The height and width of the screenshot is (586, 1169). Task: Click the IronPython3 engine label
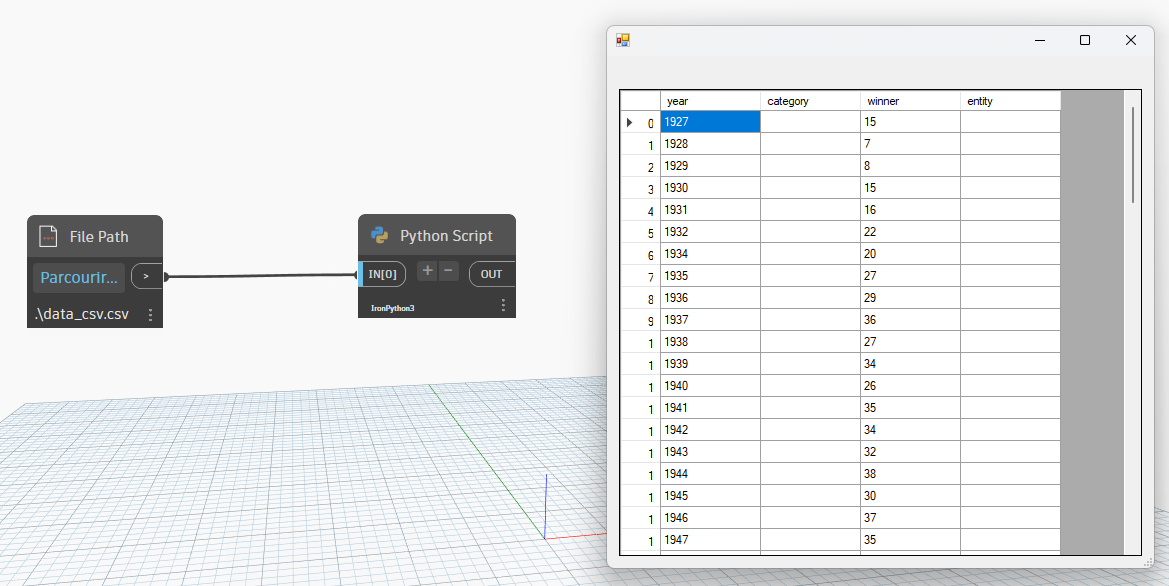point(393,308)
